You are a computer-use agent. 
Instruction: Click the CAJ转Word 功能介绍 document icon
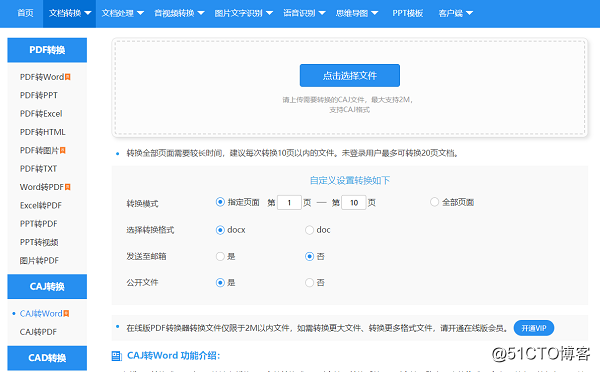tap(117, 356)
